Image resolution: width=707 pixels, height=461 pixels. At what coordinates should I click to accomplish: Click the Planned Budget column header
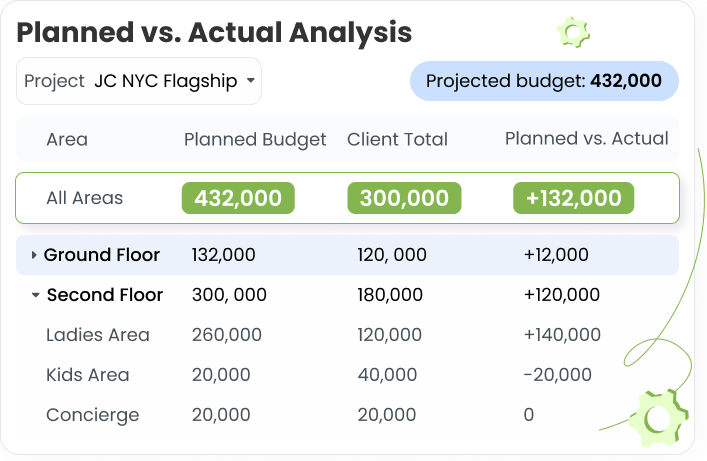pos(255,139)
